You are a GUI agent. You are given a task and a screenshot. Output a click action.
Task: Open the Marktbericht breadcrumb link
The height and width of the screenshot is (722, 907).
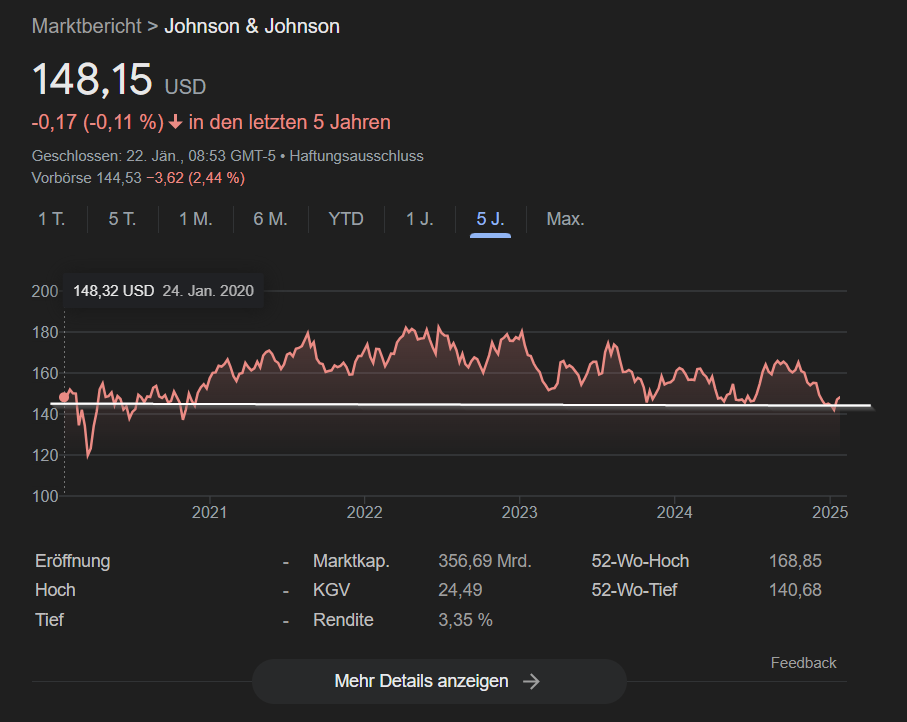point(87,26)
